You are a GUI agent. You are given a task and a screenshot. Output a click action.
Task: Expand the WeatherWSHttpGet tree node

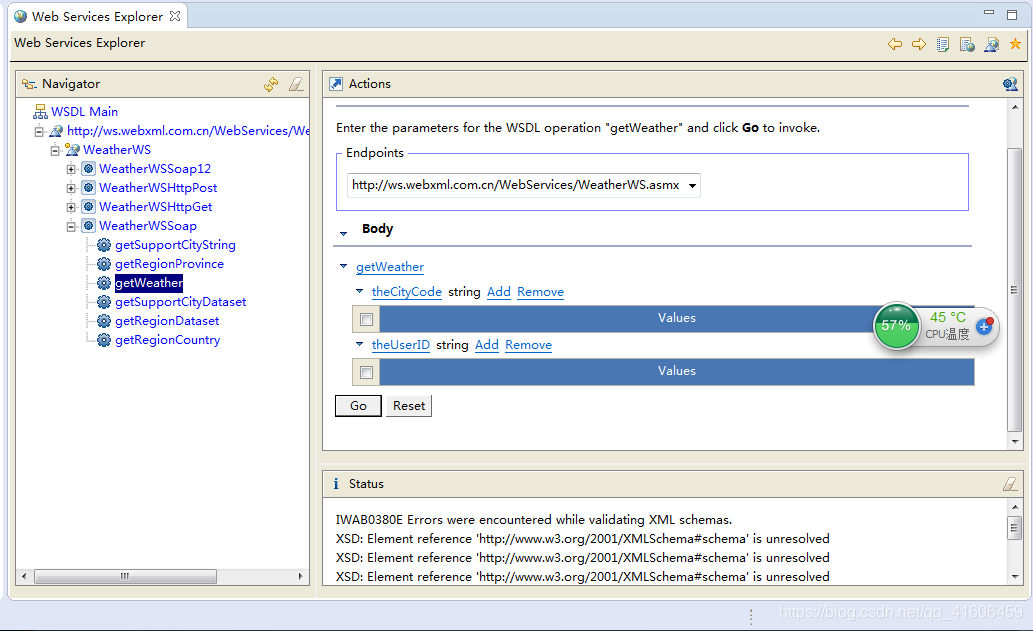[71, 207]
